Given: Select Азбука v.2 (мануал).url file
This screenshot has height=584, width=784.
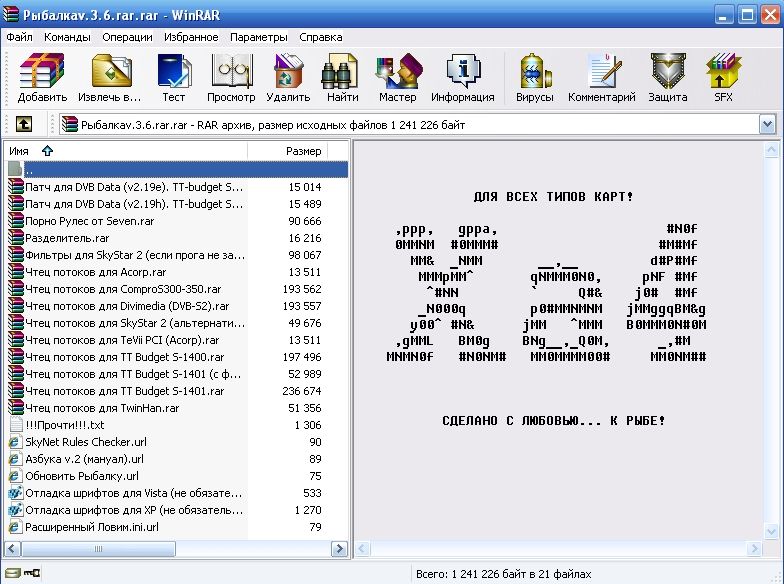Looking at the screenshot, I should coord(84,458).
